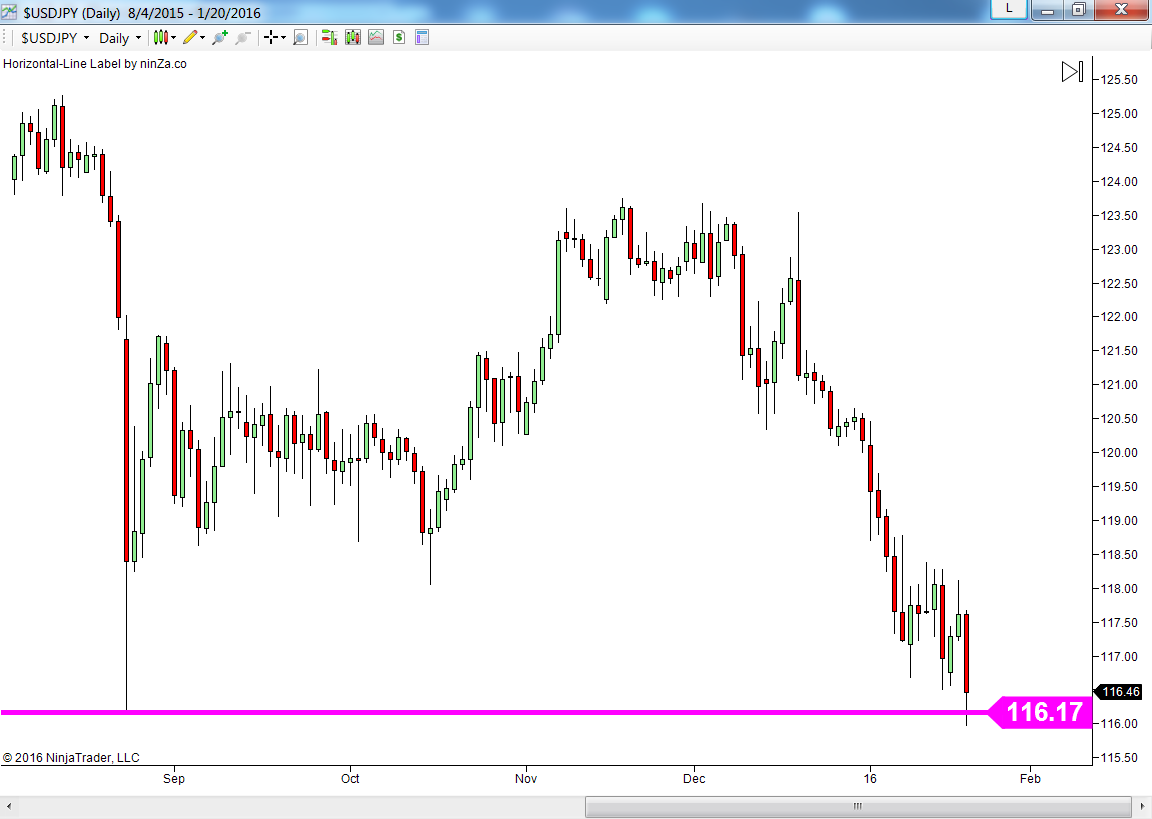Click the Nov date axis label
Screen dimensions: 1152x819
(526, 779)
